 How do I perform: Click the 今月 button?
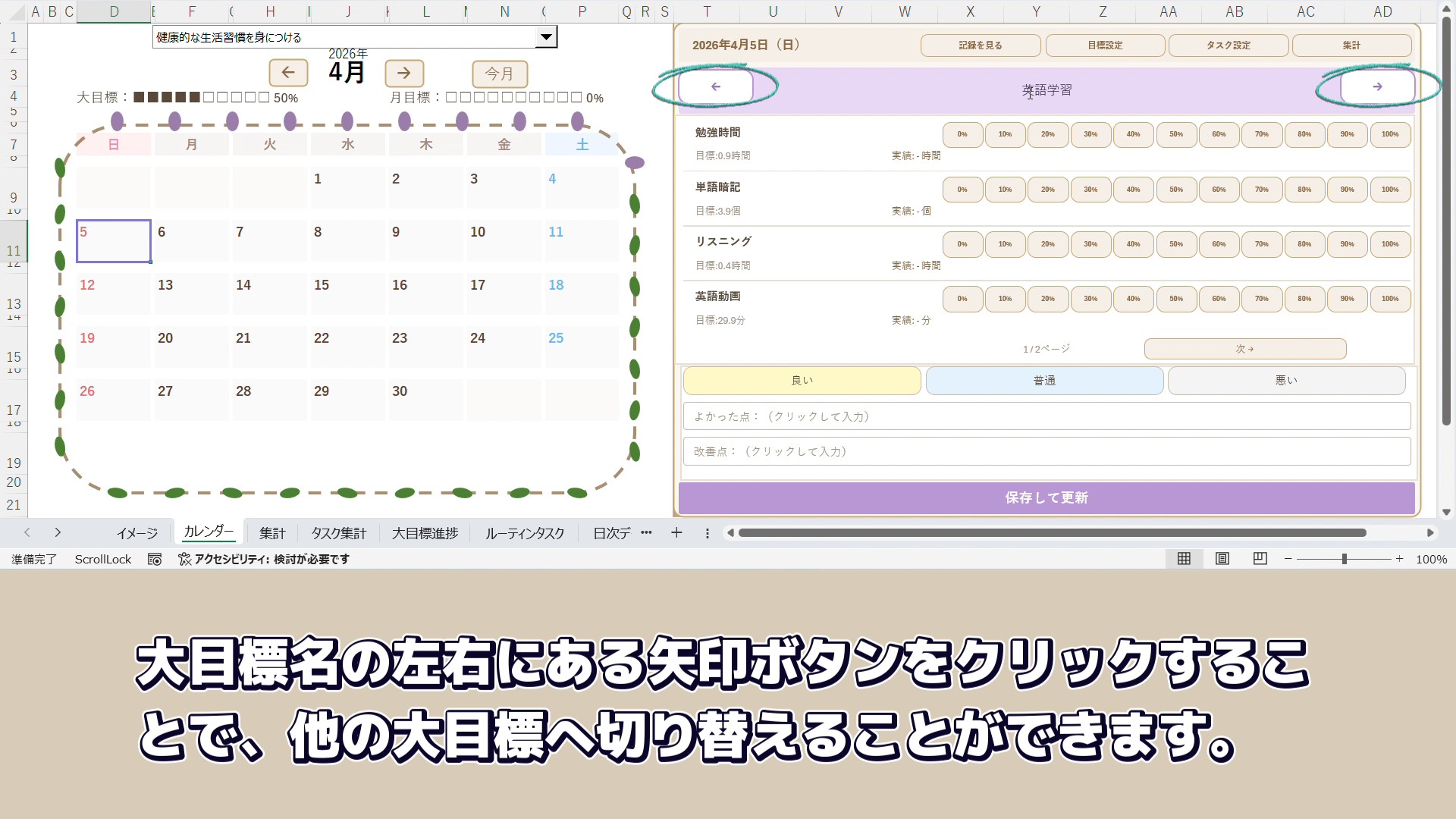pyautogui.click(x=500, y=74)
